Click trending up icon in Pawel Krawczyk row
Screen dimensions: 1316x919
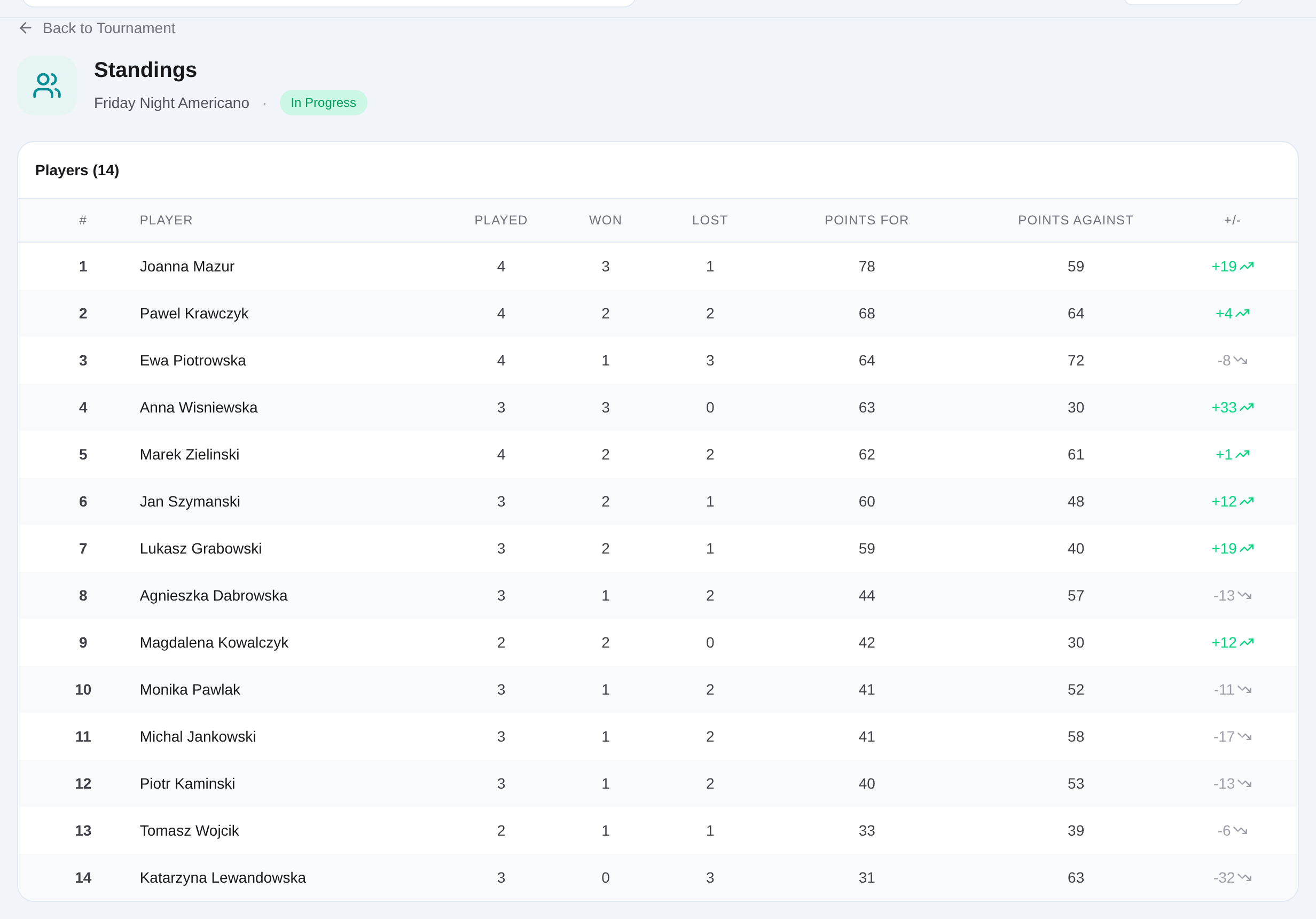click(1243, 313)
